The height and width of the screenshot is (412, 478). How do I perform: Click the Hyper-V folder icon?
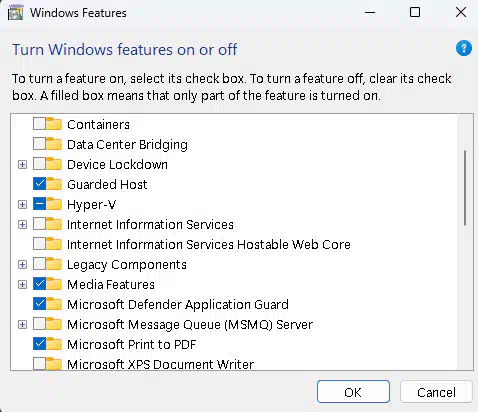(54, 204)
